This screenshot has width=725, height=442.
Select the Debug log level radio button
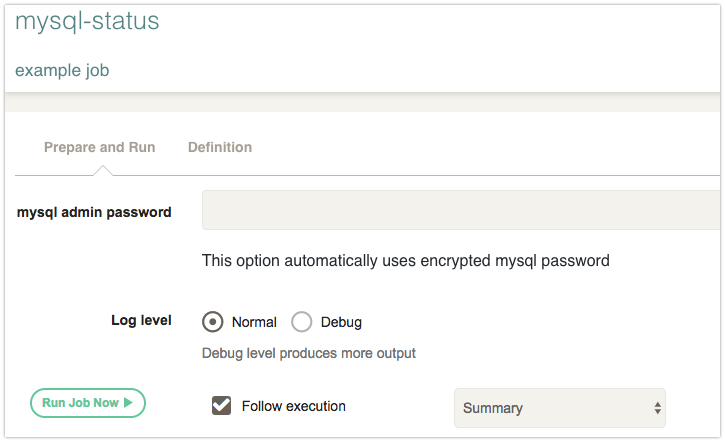[301, 322]
